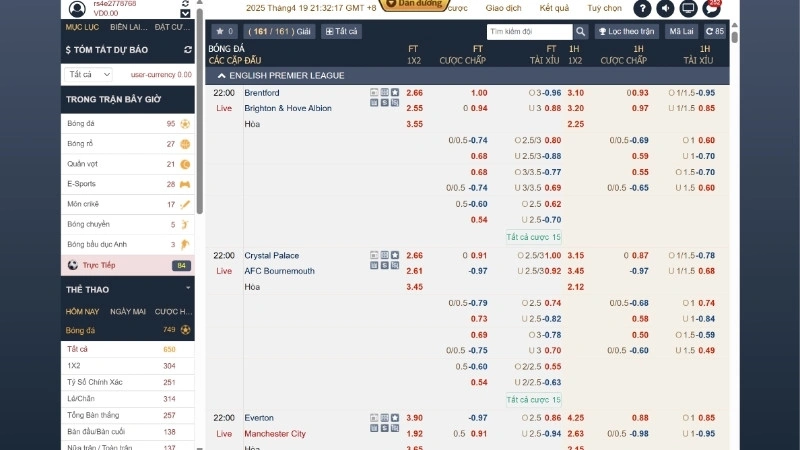Select Tổng Bàn thắng market

(128, 415)
